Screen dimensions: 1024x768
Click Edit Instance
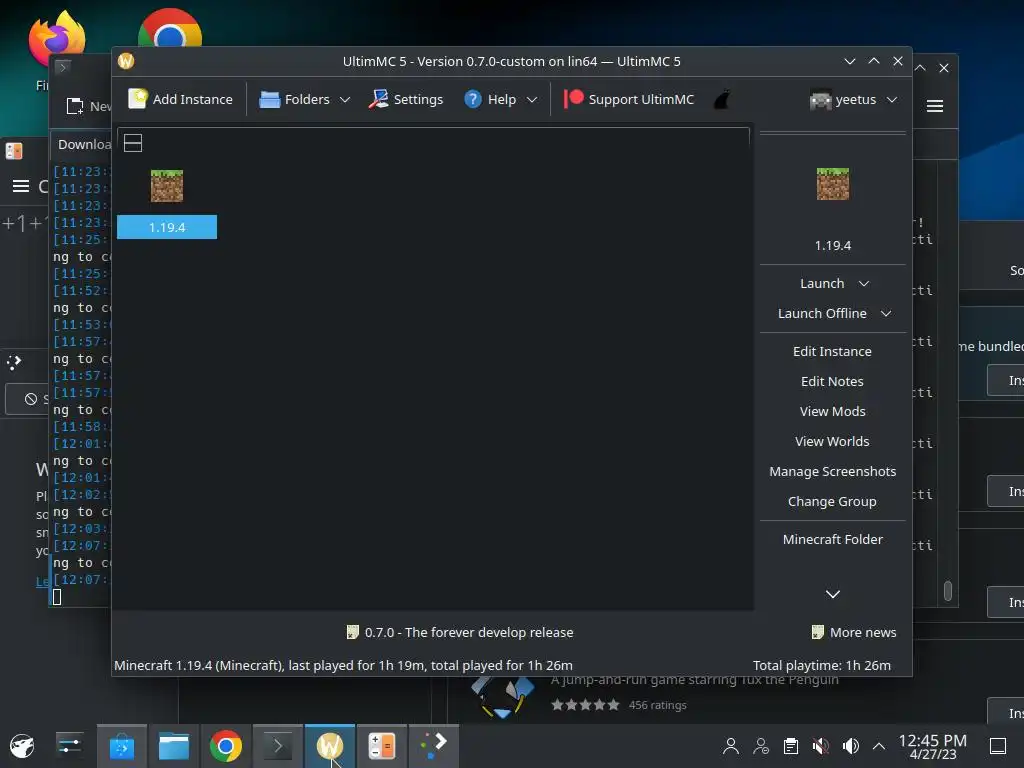pos(832,351)
